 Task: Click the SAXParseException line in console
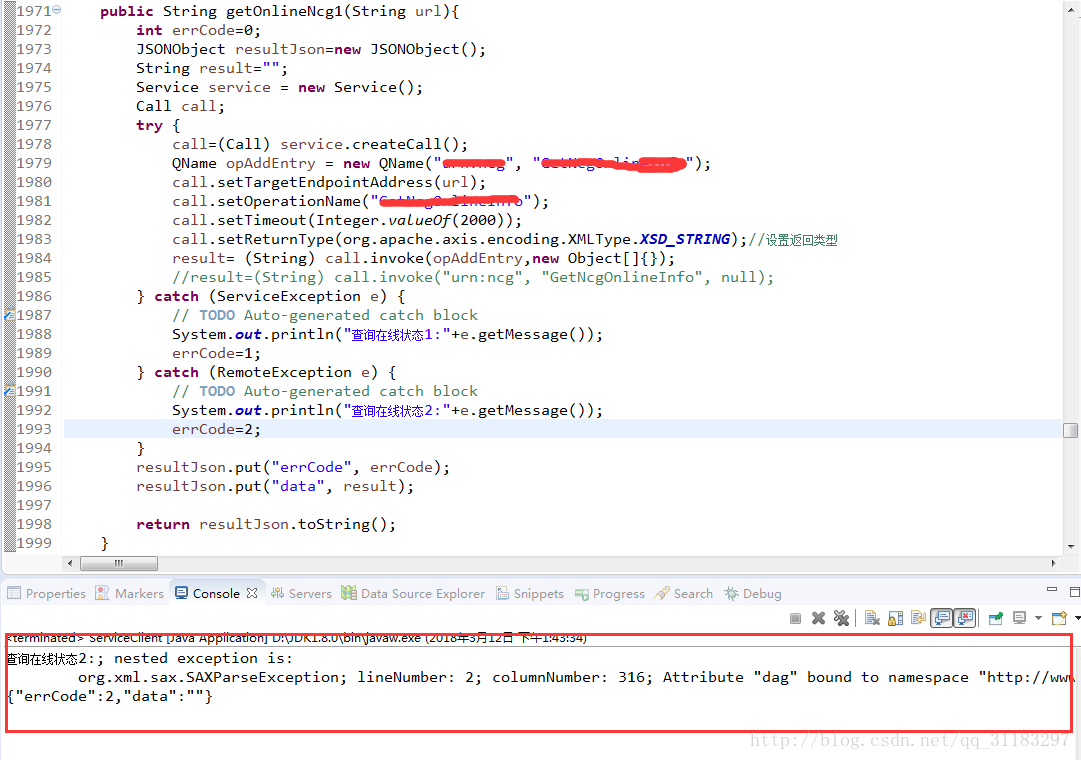(x=576, y=677)
